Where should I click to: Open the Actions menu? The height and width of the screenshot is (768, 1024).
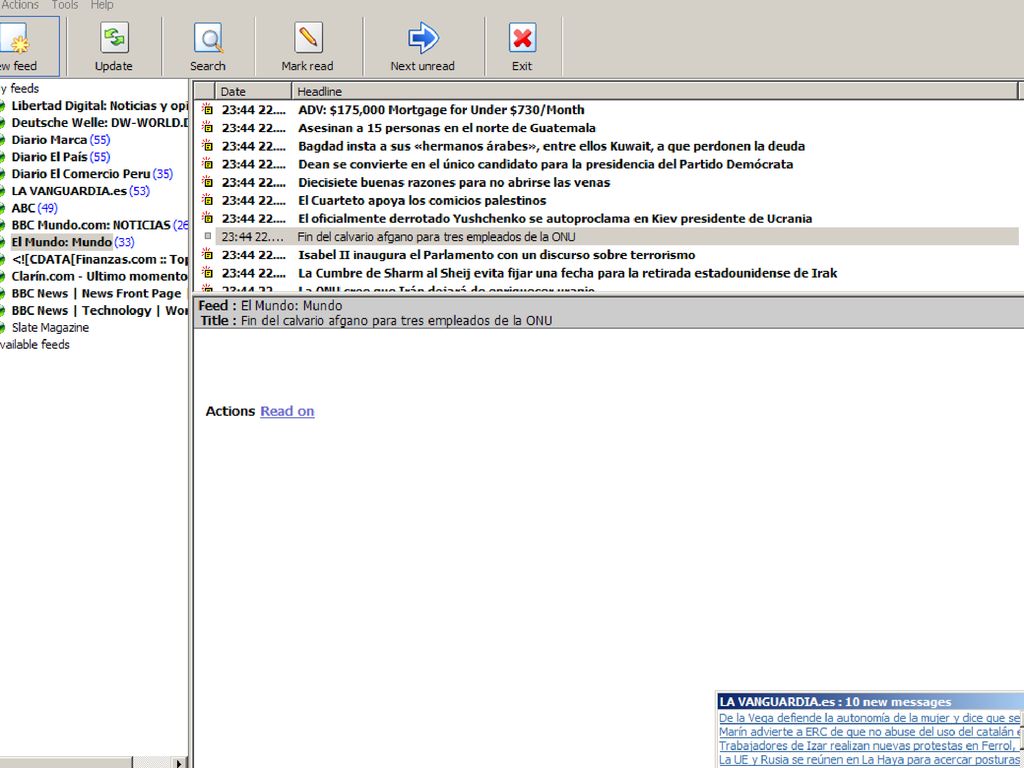(x=20, y=5)
